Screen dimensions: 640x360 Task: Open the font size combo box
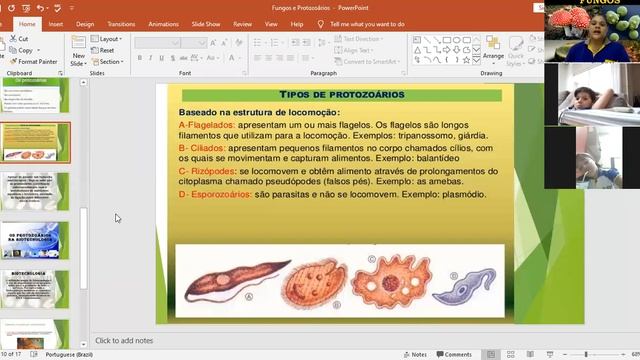click(194, 42)
